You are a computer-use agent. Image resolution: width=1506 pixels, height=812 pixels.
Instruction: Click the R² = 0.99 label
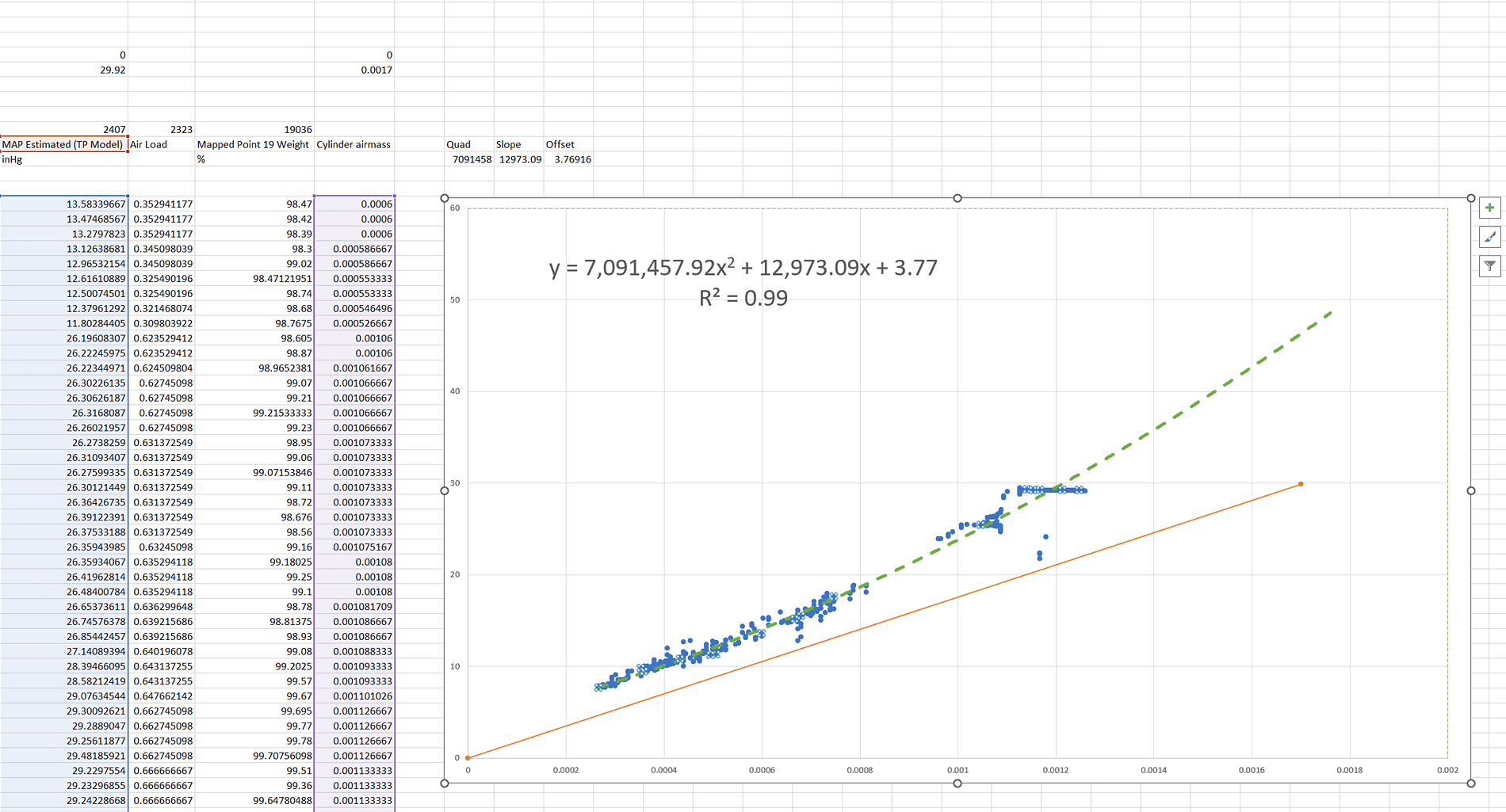pyautogui.click(x=743, y=298)
